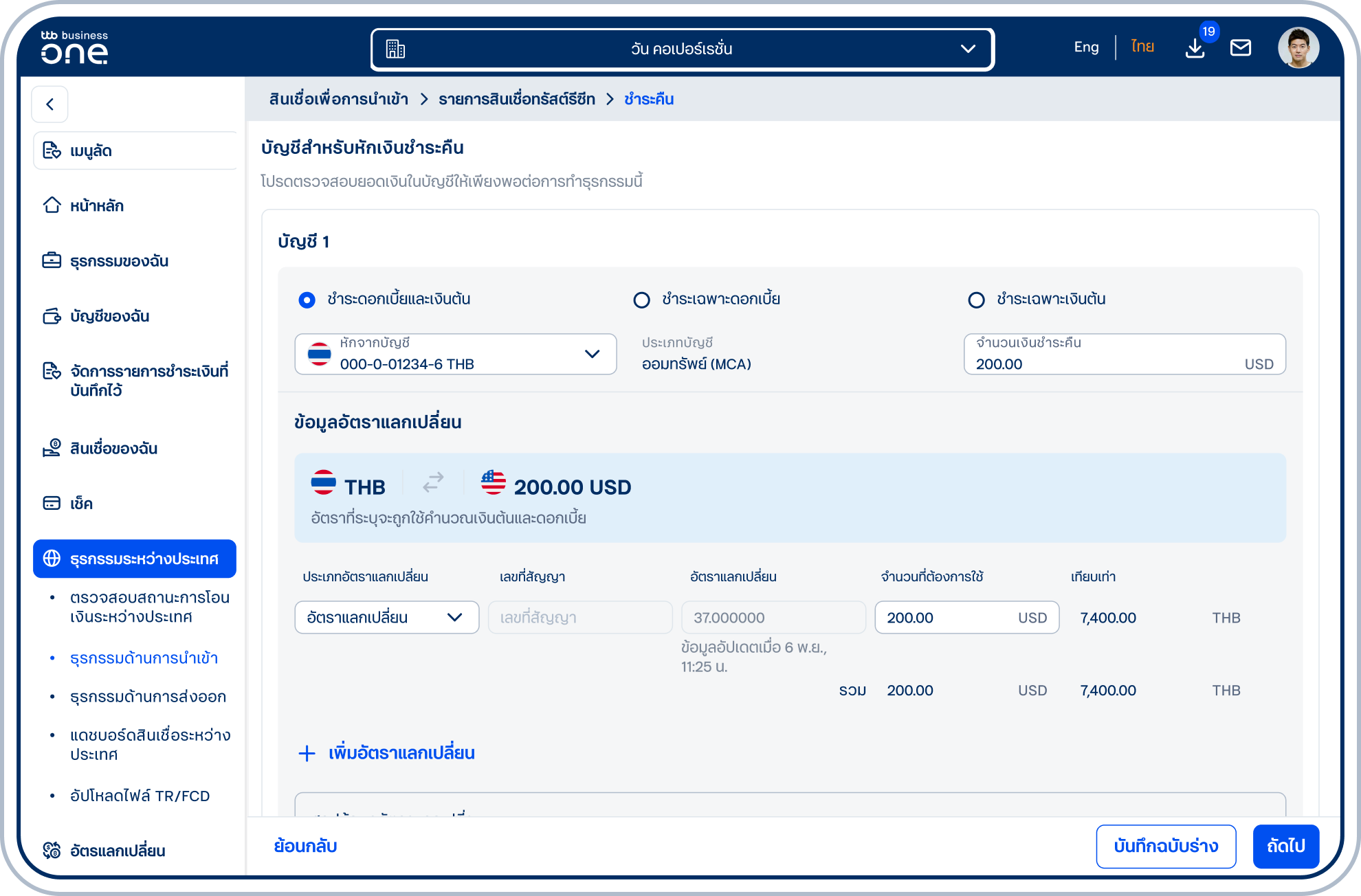Click the currency swap arrows icon
This screenshot has width=1361, height=896.
[433, 483]
